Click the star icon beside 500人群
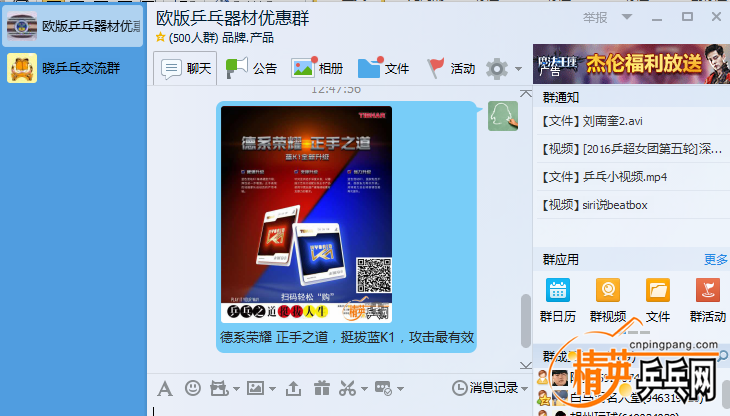 click(x=161, y=37)
